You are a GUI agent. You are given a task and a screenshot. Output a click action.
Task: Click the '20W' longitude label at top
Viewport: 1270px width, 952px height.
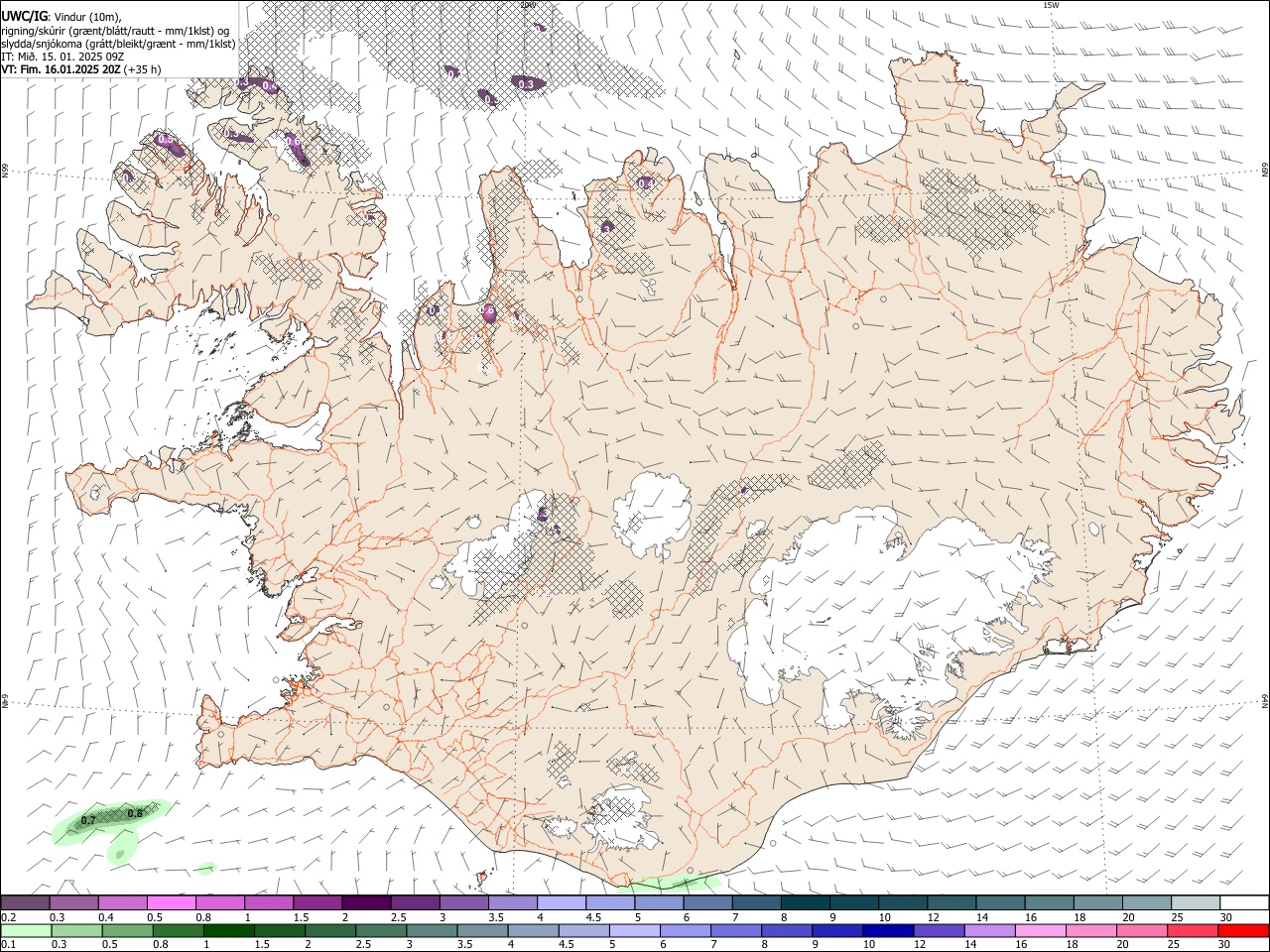click(x=529, y=5)
